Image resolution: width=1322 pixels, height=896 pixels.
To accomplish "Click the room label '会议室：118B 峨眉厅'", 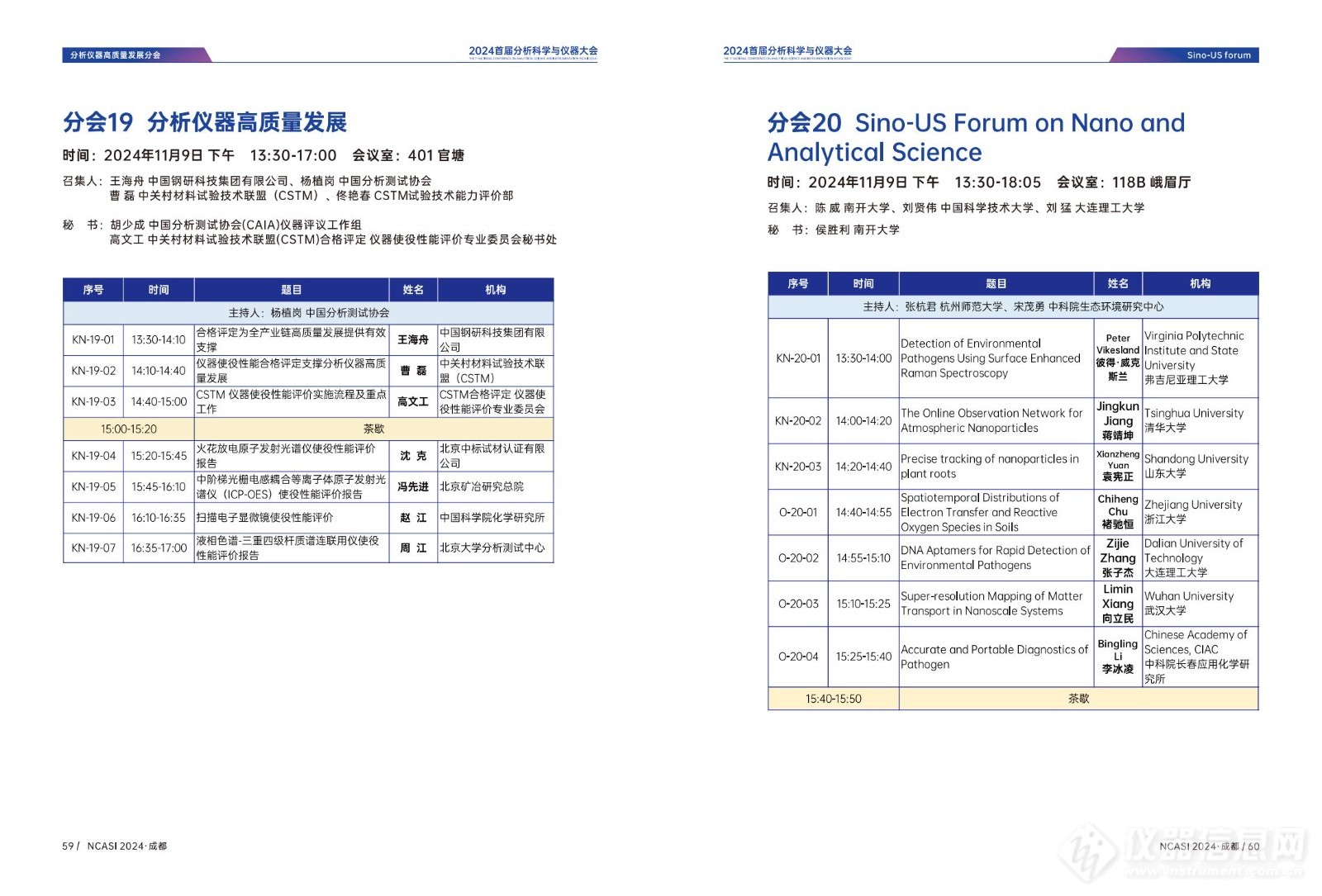I will 1124,183.
